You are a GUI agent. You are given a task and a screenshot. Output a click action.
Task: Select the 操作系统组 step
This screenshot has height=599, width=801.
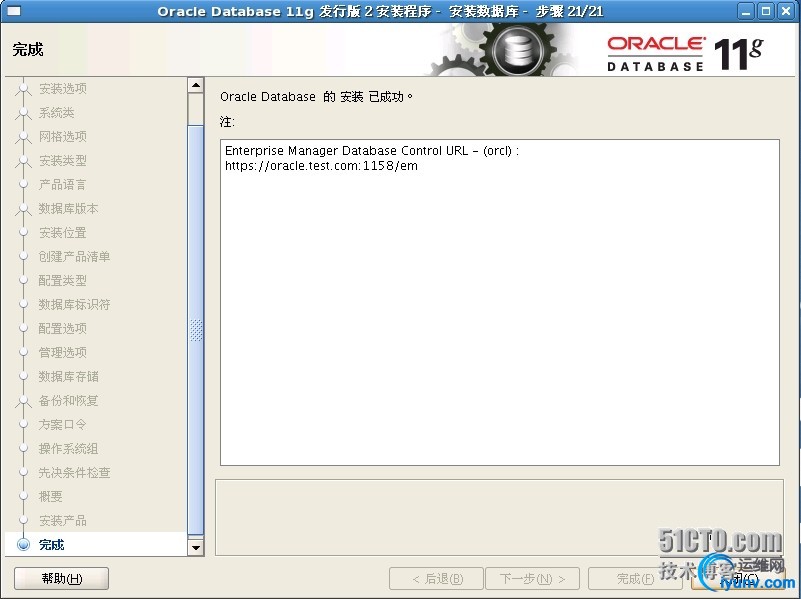[x=68, y=448]
